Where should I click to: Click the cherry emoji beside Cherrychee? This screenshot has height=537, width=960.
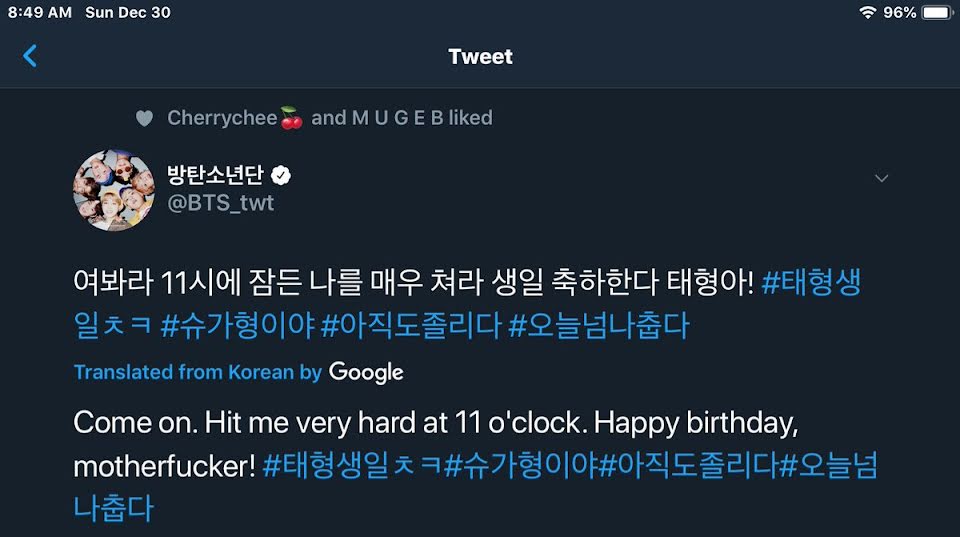tap(291, 118)
